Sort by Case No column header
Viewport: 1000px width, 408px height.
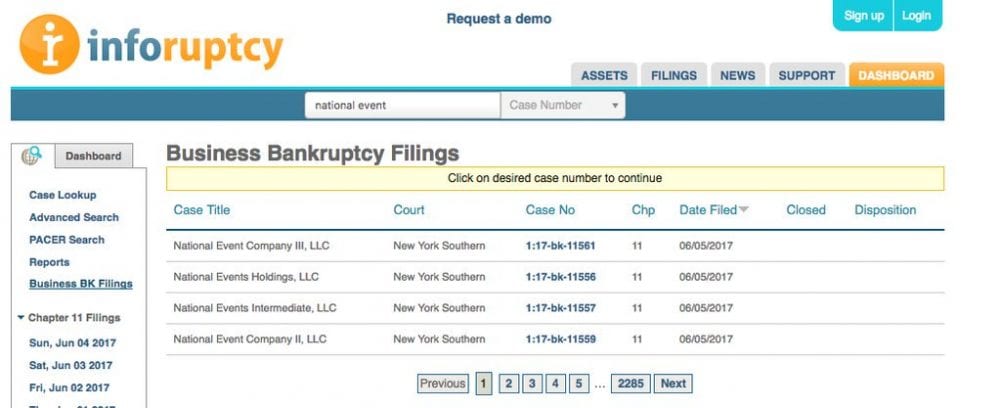[550, 210]
